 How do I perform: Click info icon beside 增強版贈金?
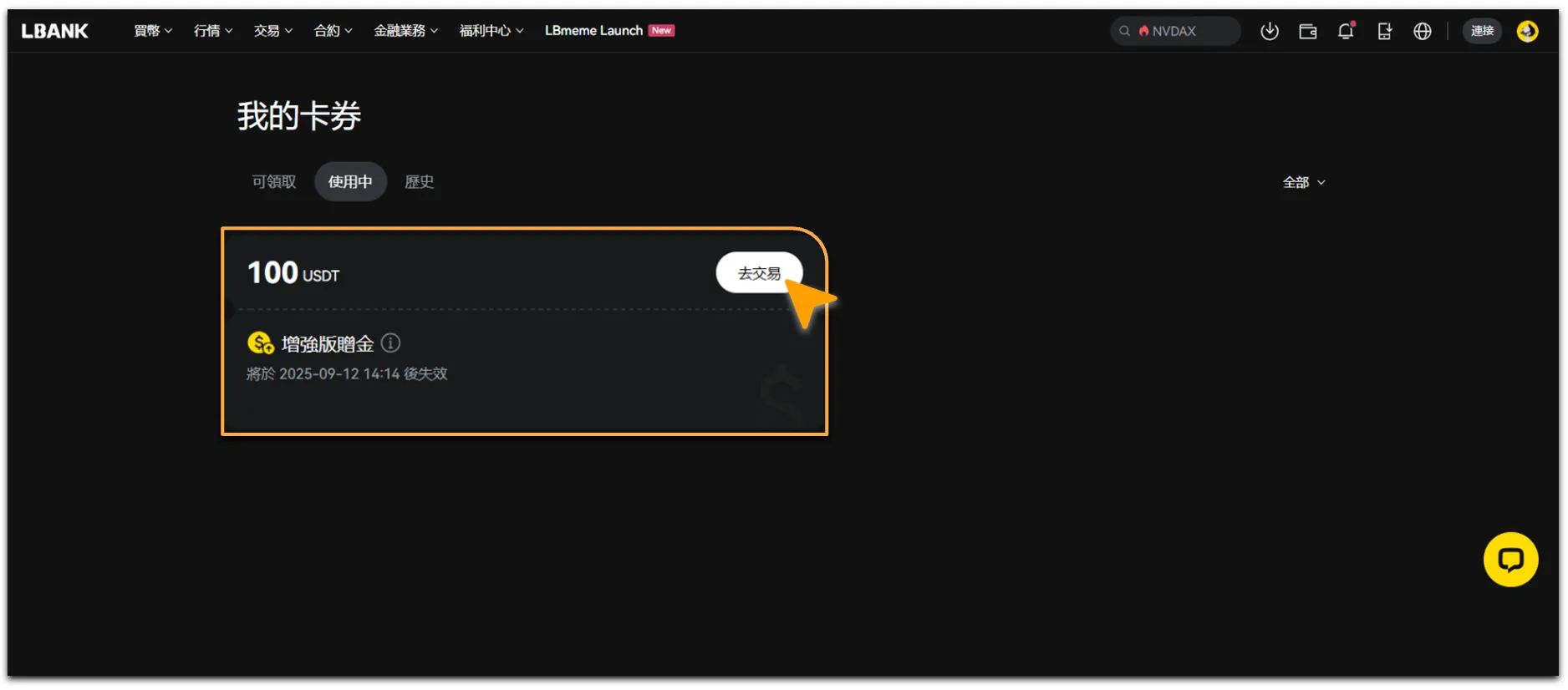[390, 342]
